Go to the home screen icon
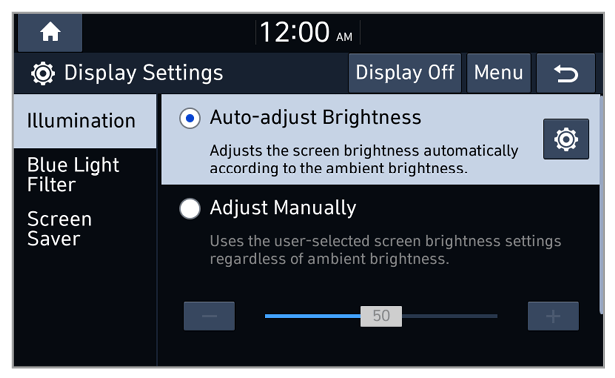This screenshot has height=378, width=615. (50, 32)
